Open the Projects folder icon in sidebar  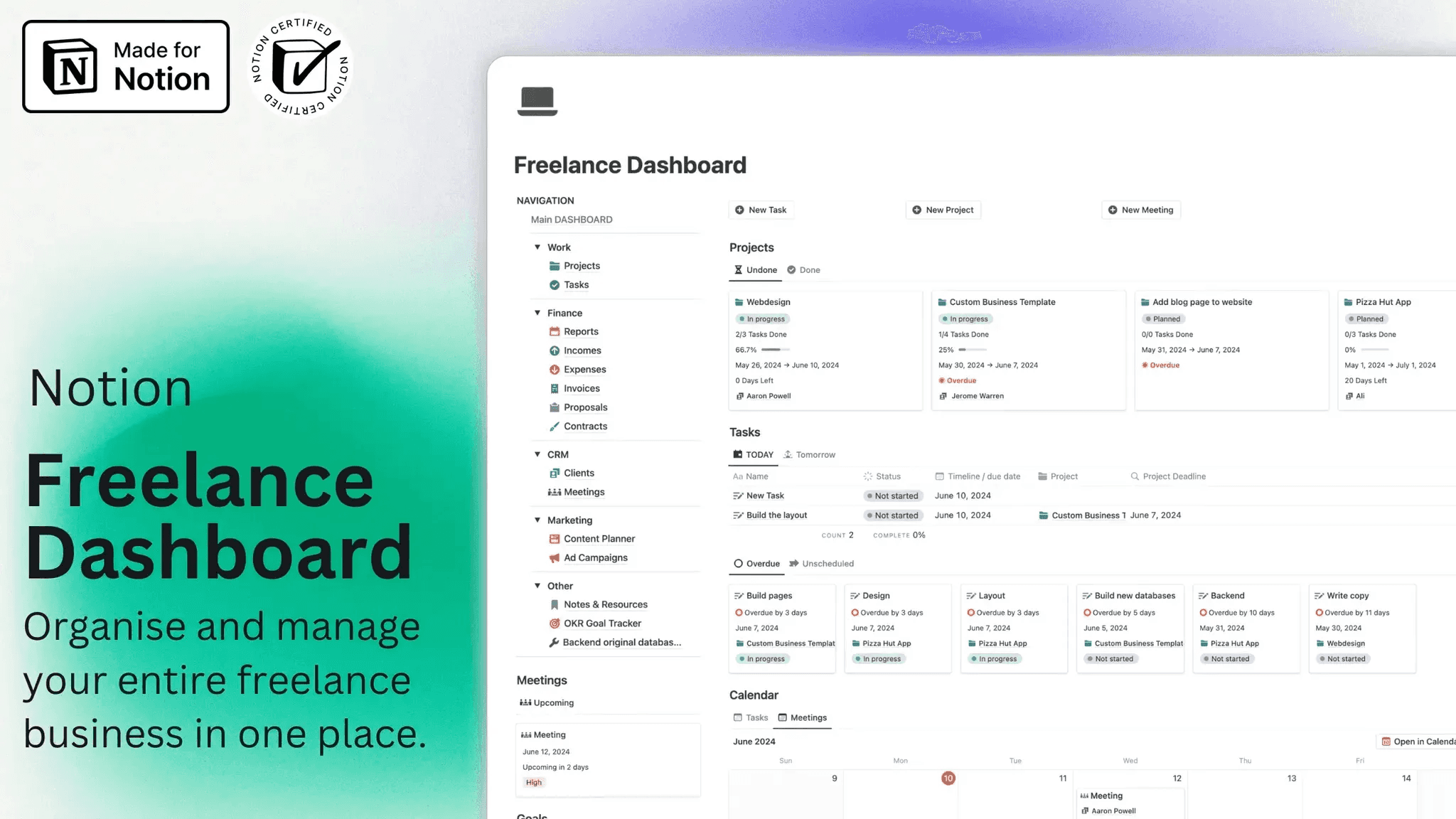555,266
